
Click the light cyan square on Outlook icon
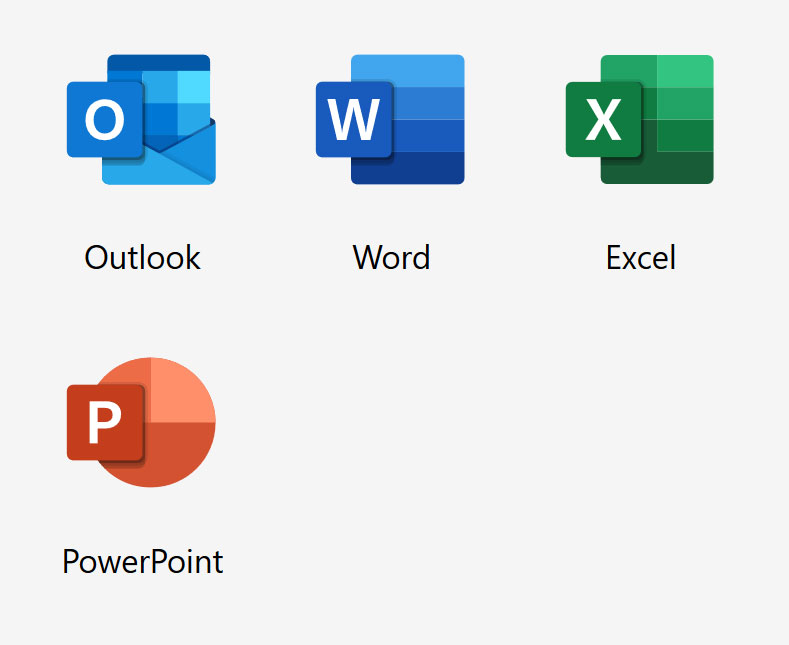tap(194, 86)
